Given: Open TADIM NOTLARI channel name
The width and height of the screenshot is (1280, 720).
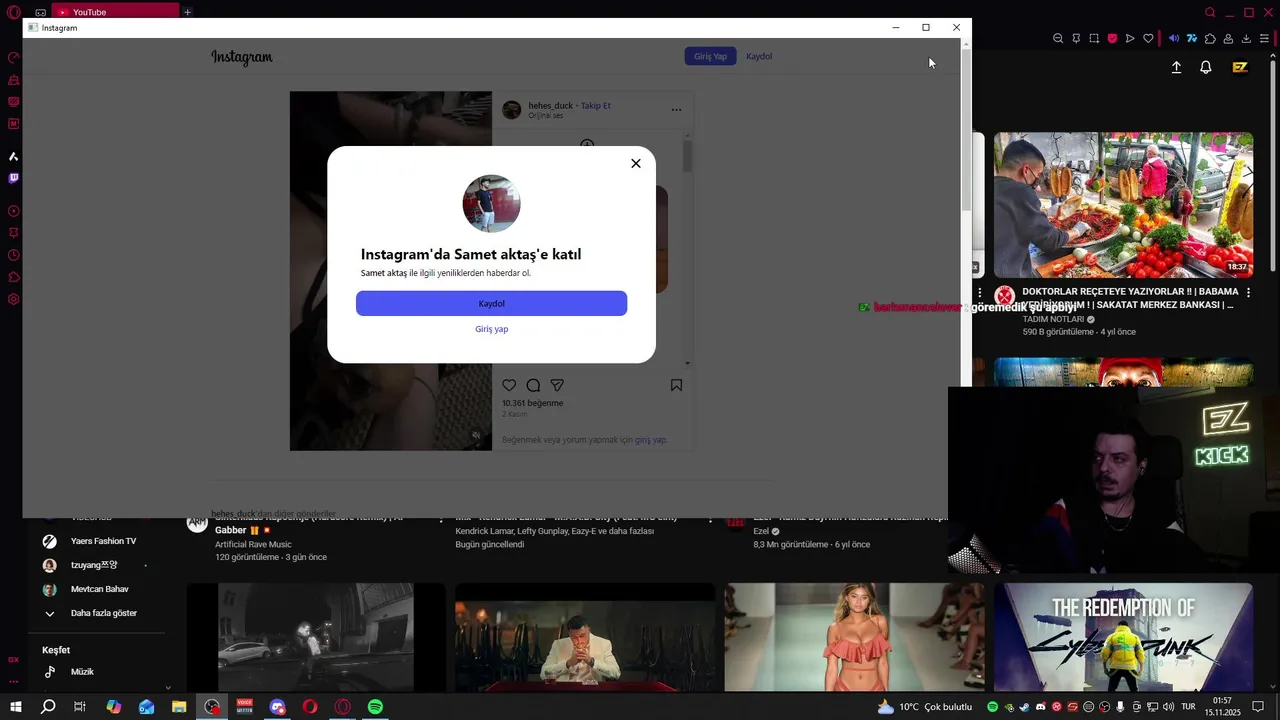Looking at the screenshot, I should click(x=1053, y=319).
